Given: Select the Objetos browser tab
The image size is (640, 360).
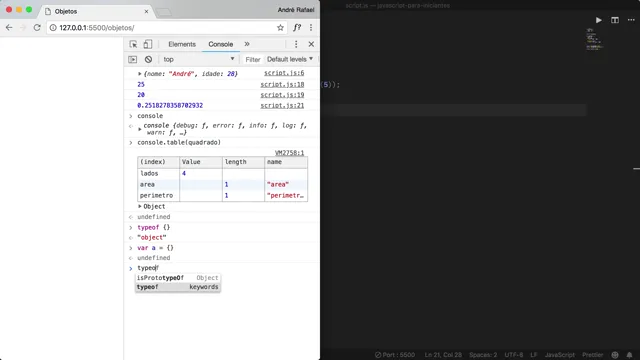Looking at the screenshot, I should [96, 11].
